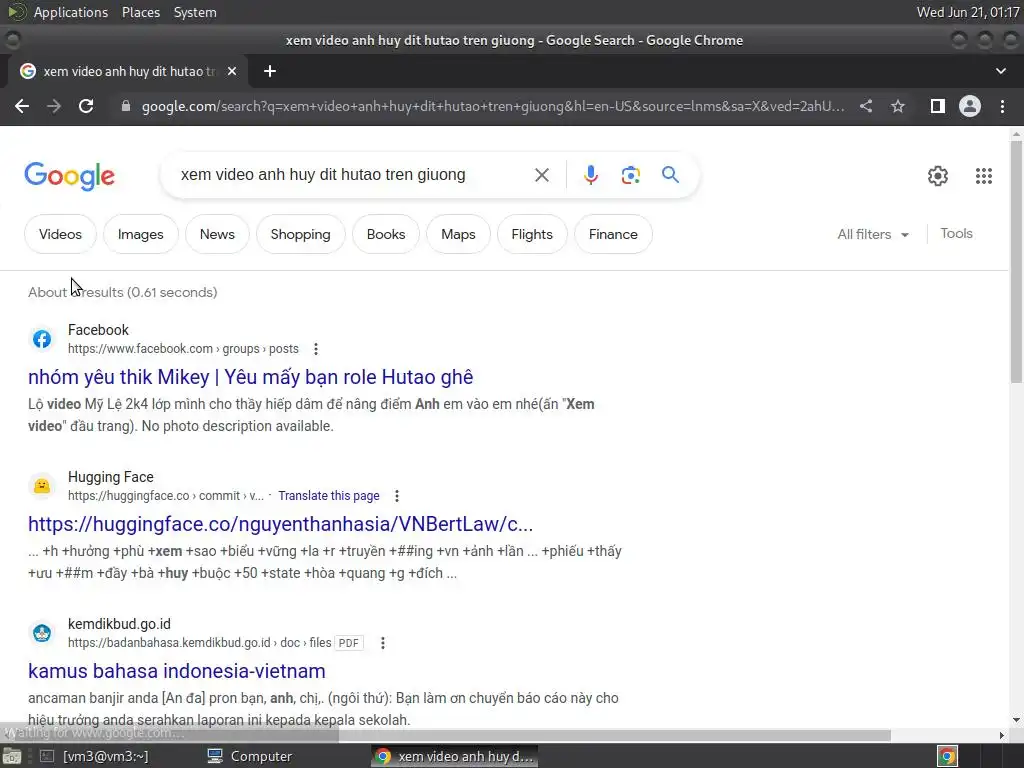Start voice search with the microphone icon
Screen dimensions: 1024x768
(x=590, y=175)
